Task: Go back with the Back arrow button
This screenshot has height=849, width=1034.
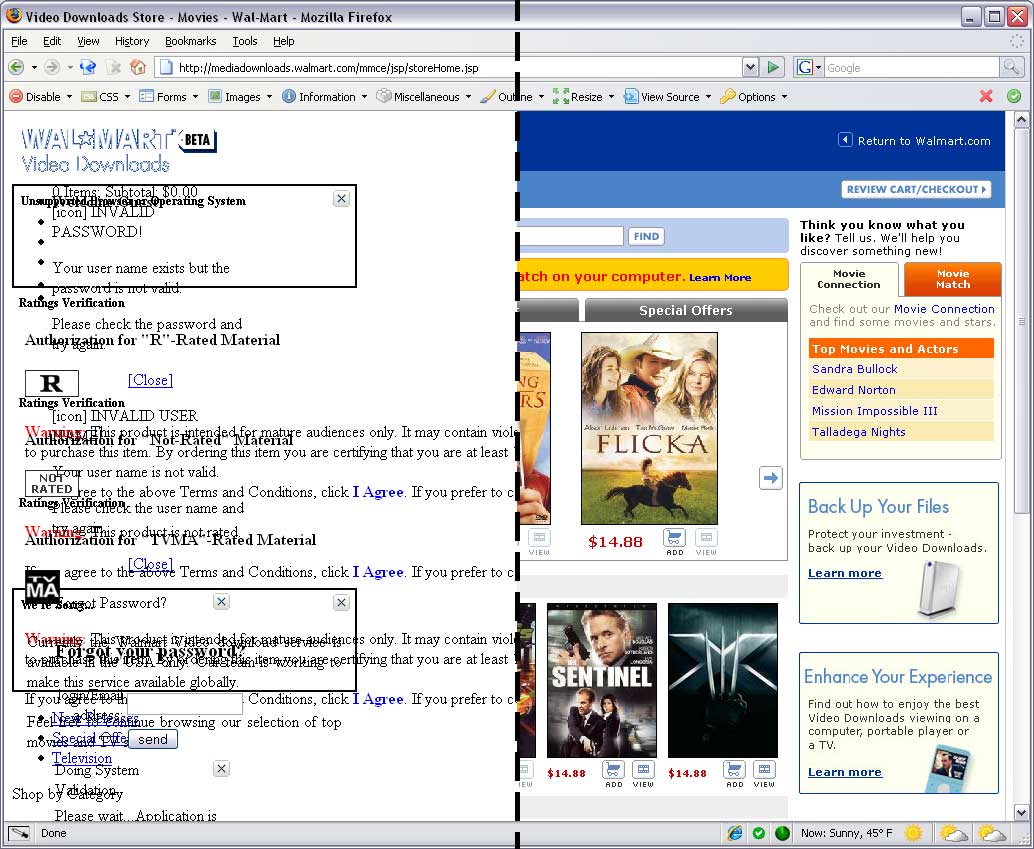Action: 16,67
